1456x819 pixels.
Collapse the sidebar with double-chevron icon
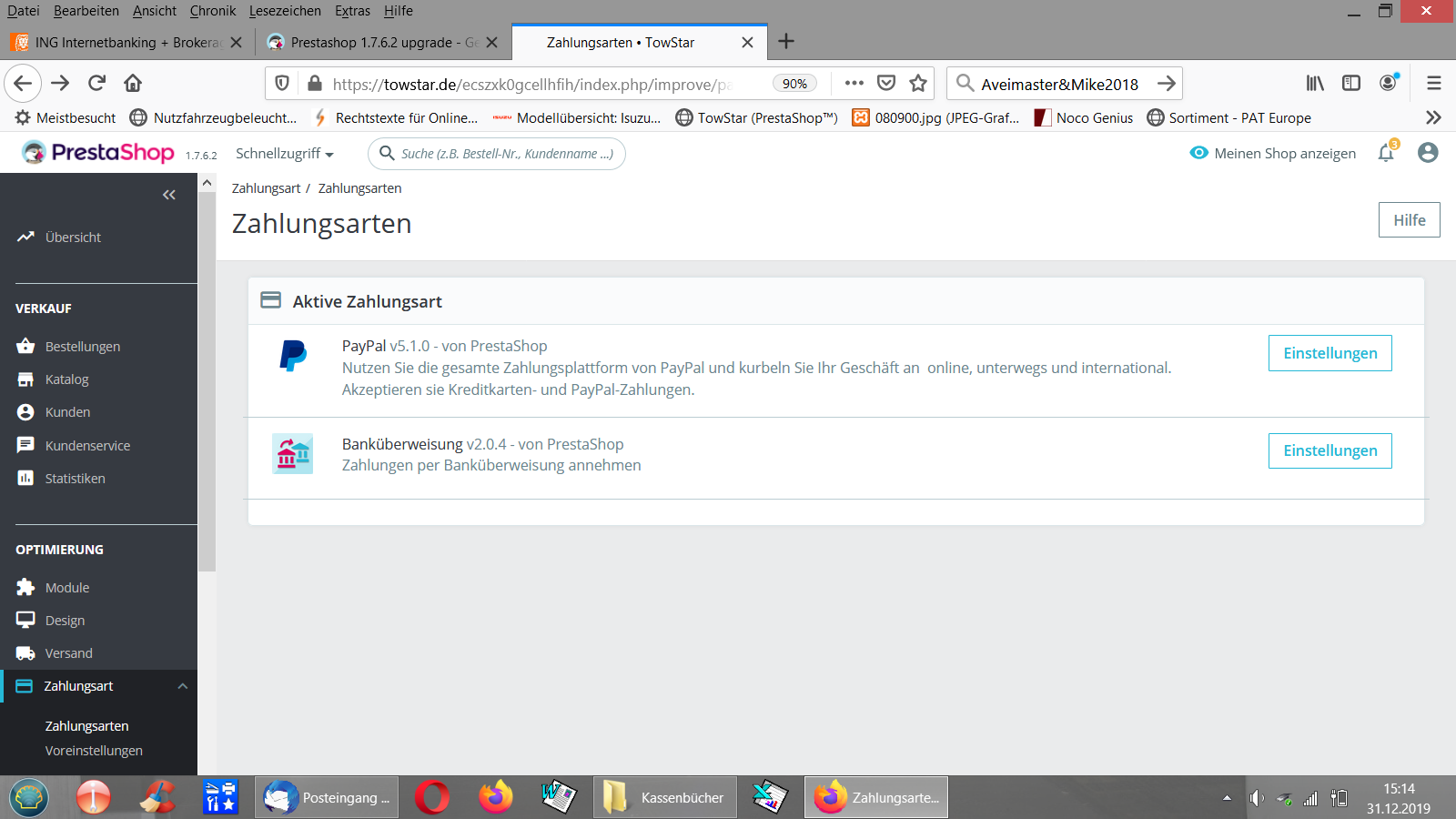(x=169, y=195)
